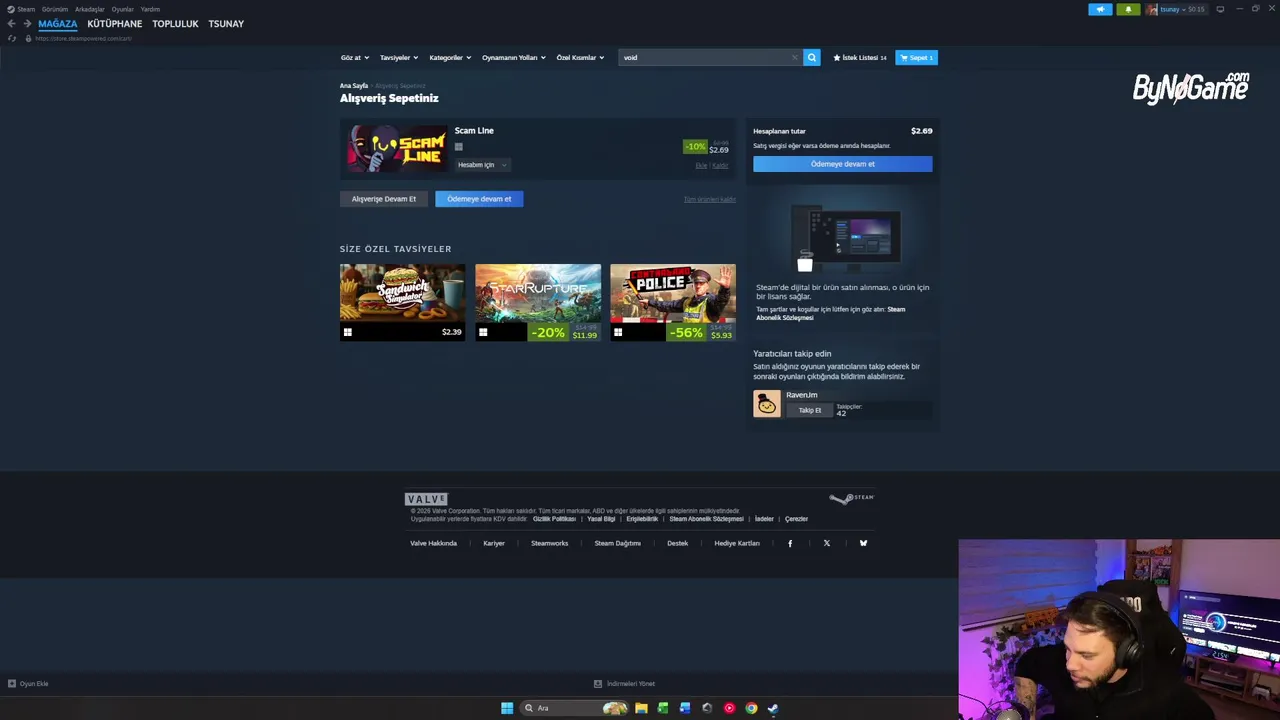Open Google Chrome from the taskbar
This screenshot has width=1280, height=720.
(751, 708)
